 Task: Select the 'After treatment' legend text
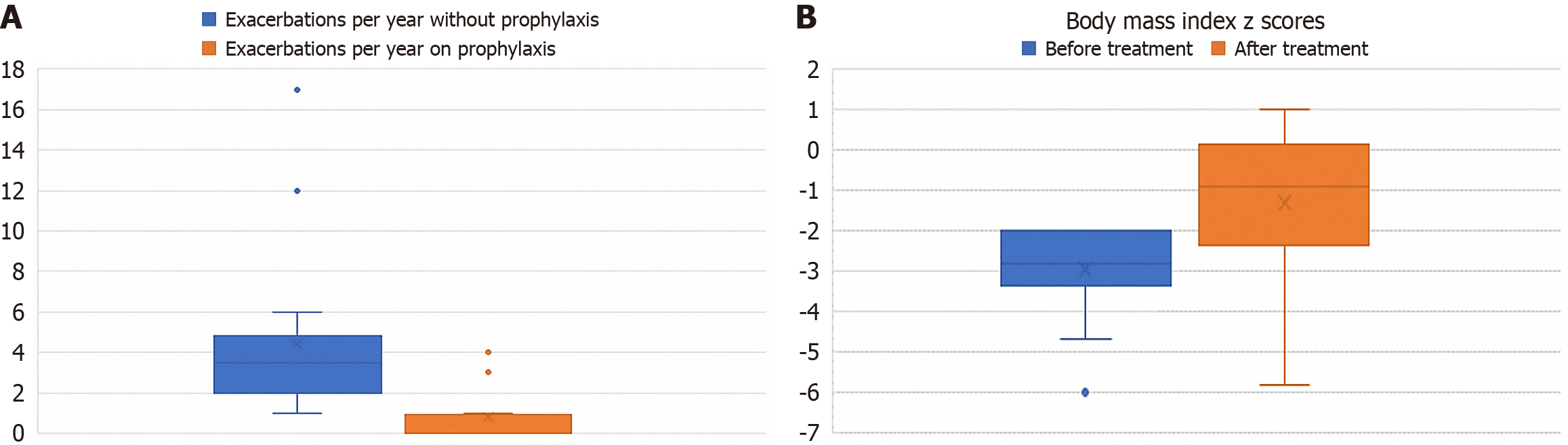(x=1301, y=49)
